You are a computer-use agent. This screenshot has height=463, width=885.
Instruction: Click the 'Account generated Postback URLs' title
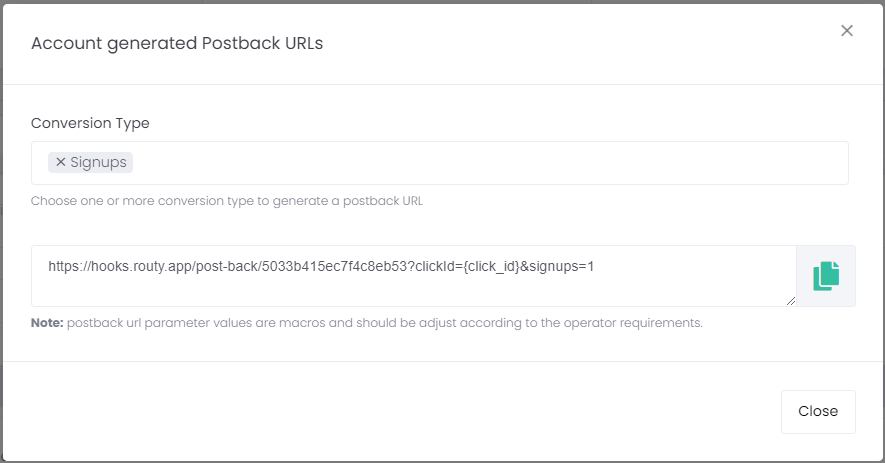click(177, 43)
